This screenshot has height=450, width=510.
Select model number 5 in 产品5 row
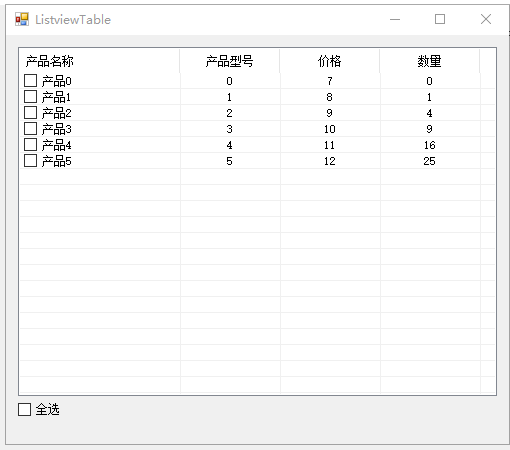[229, 161]
